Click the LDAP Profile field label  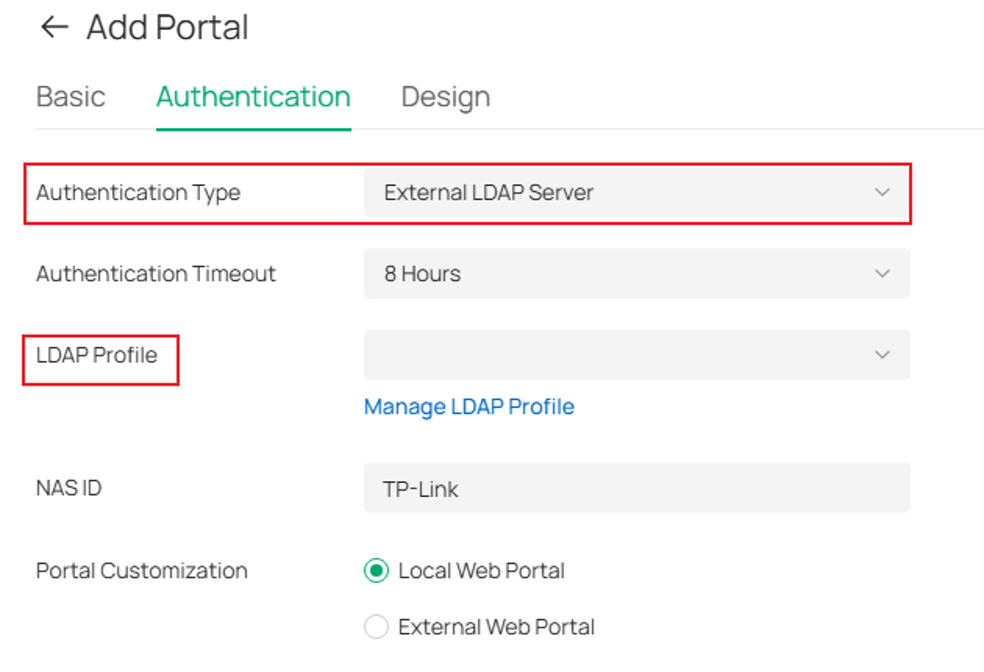coord(97,355)
